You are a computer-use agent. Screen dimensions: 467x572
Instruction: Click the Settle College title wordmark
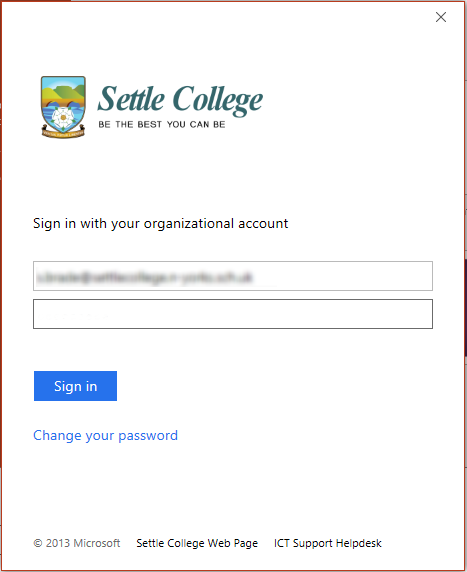(180, 100)
